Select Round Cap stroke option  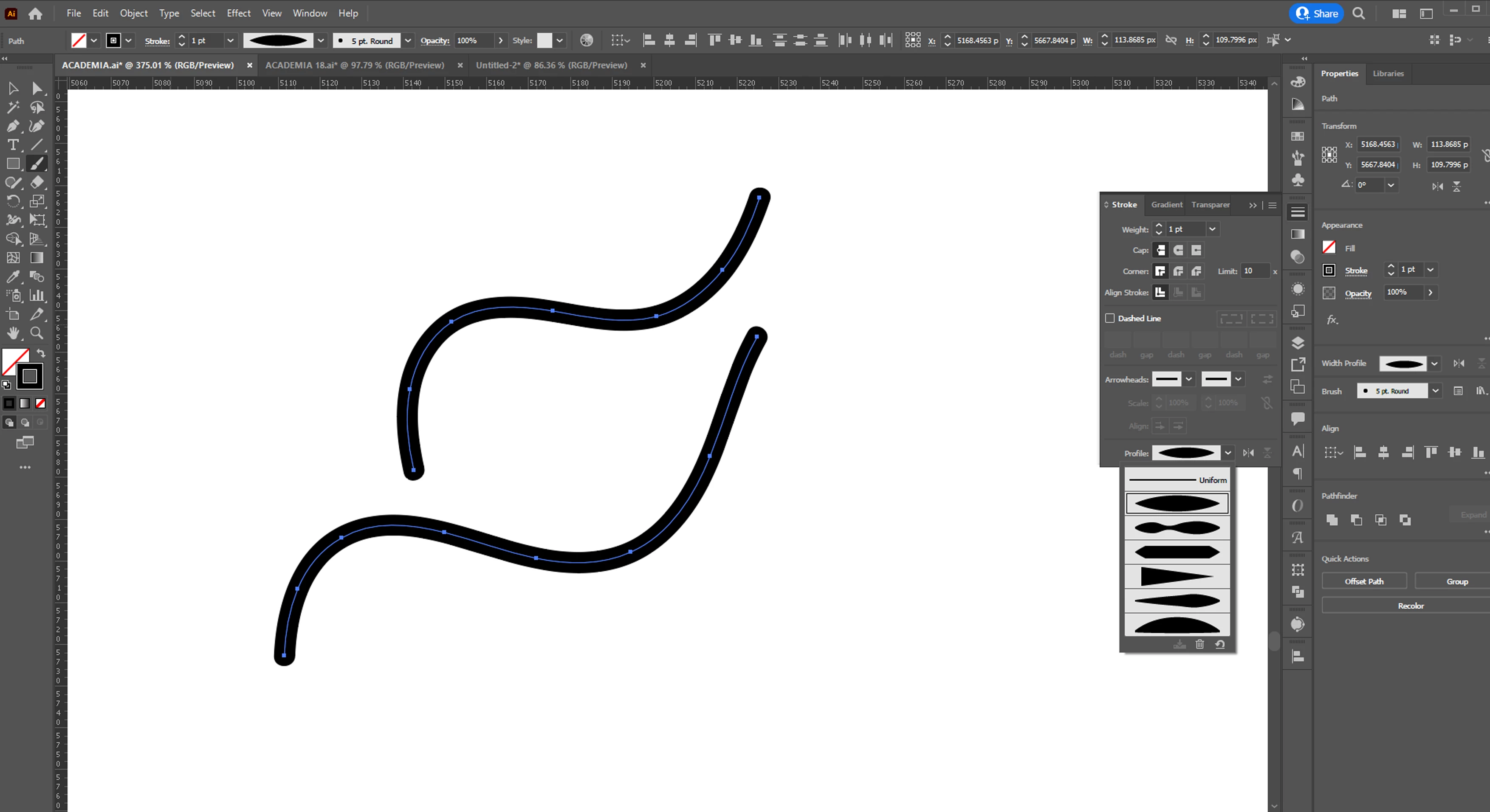pyautogui.click(x=1178, y=251)
